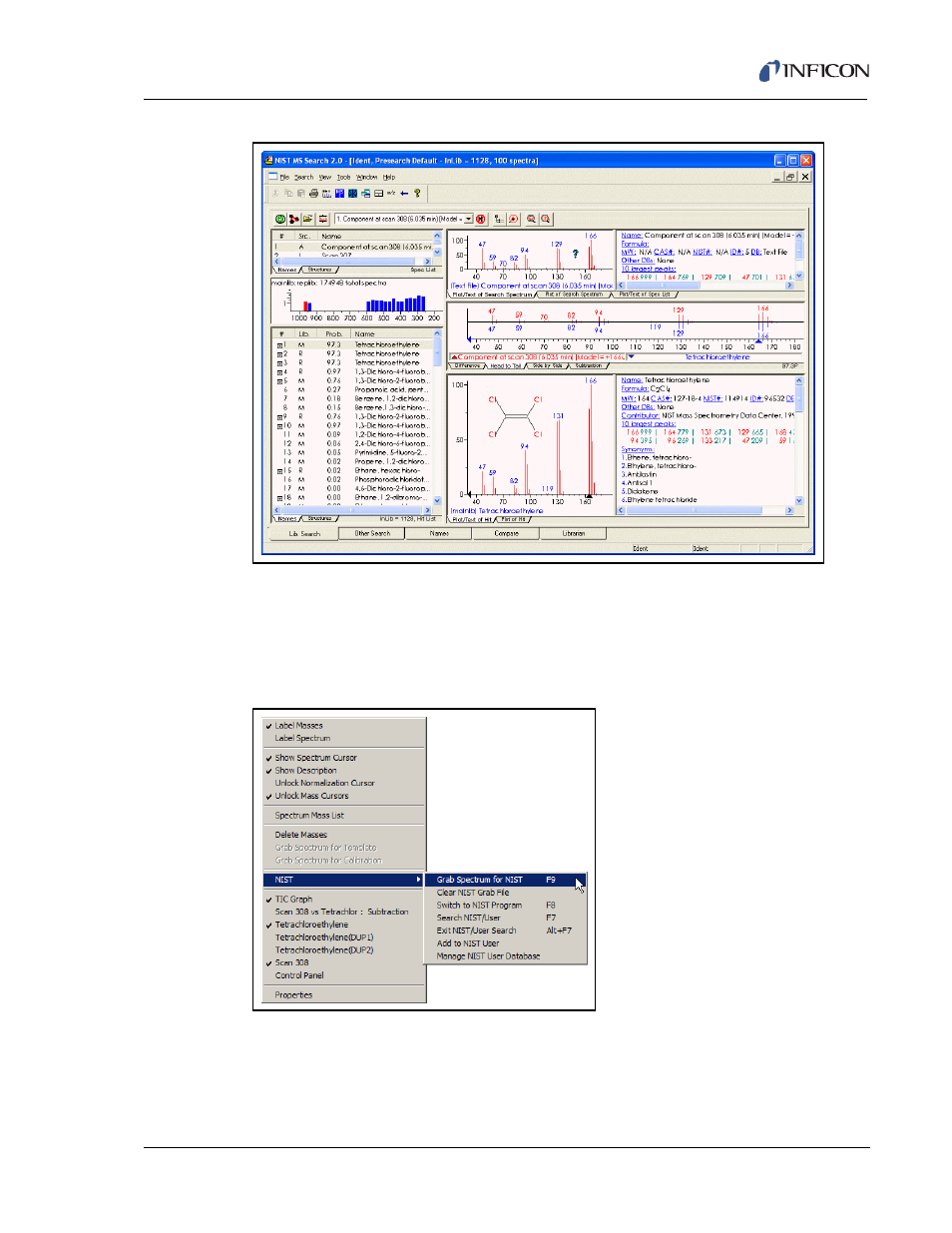Open the View menu
The width and height of the screenshot is (952, 1233).
click(x=325, y=177)
